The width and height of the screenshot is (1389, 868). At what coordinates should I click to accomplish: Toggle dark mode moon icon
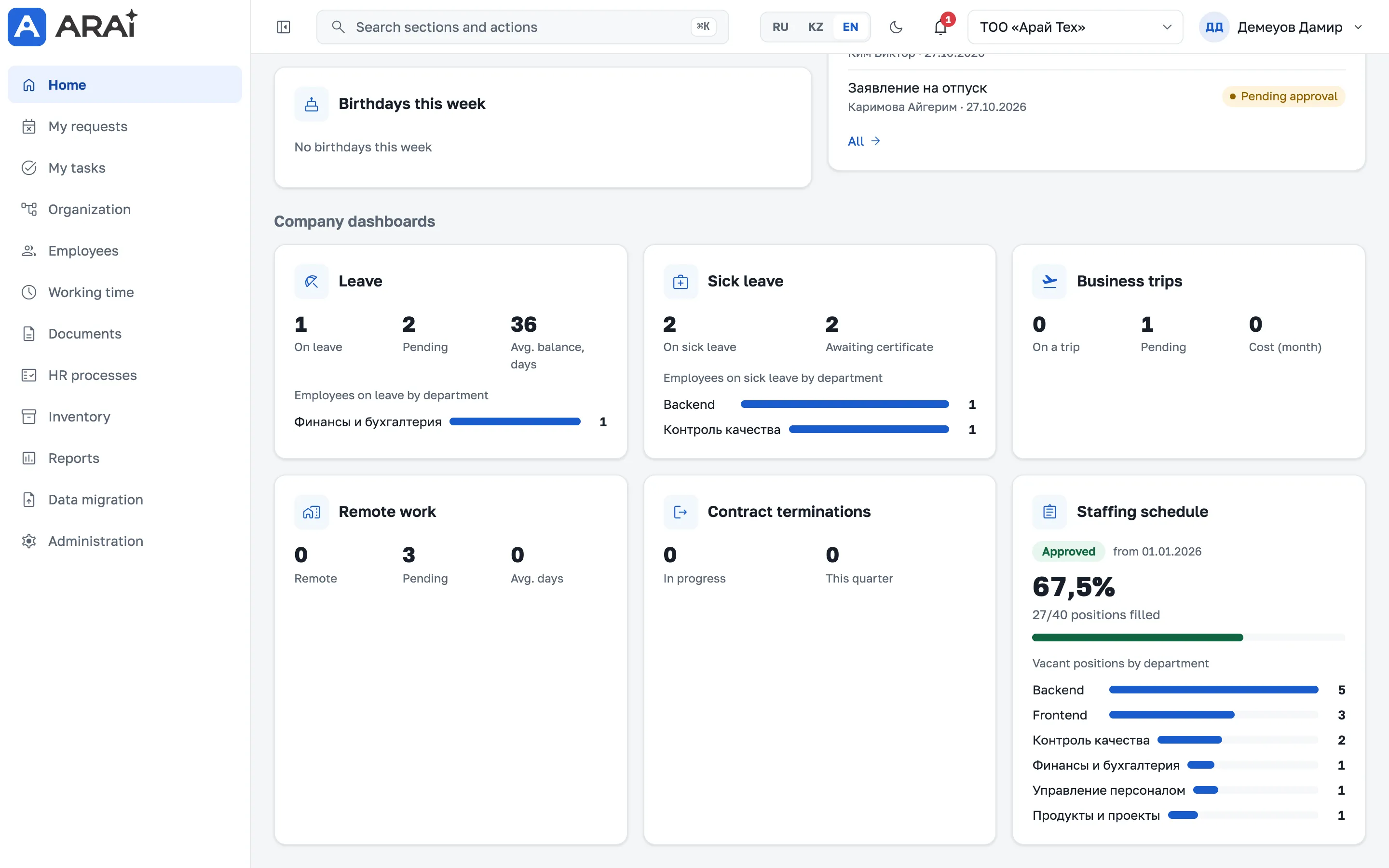pyautogui.click(x=896, y=27)
